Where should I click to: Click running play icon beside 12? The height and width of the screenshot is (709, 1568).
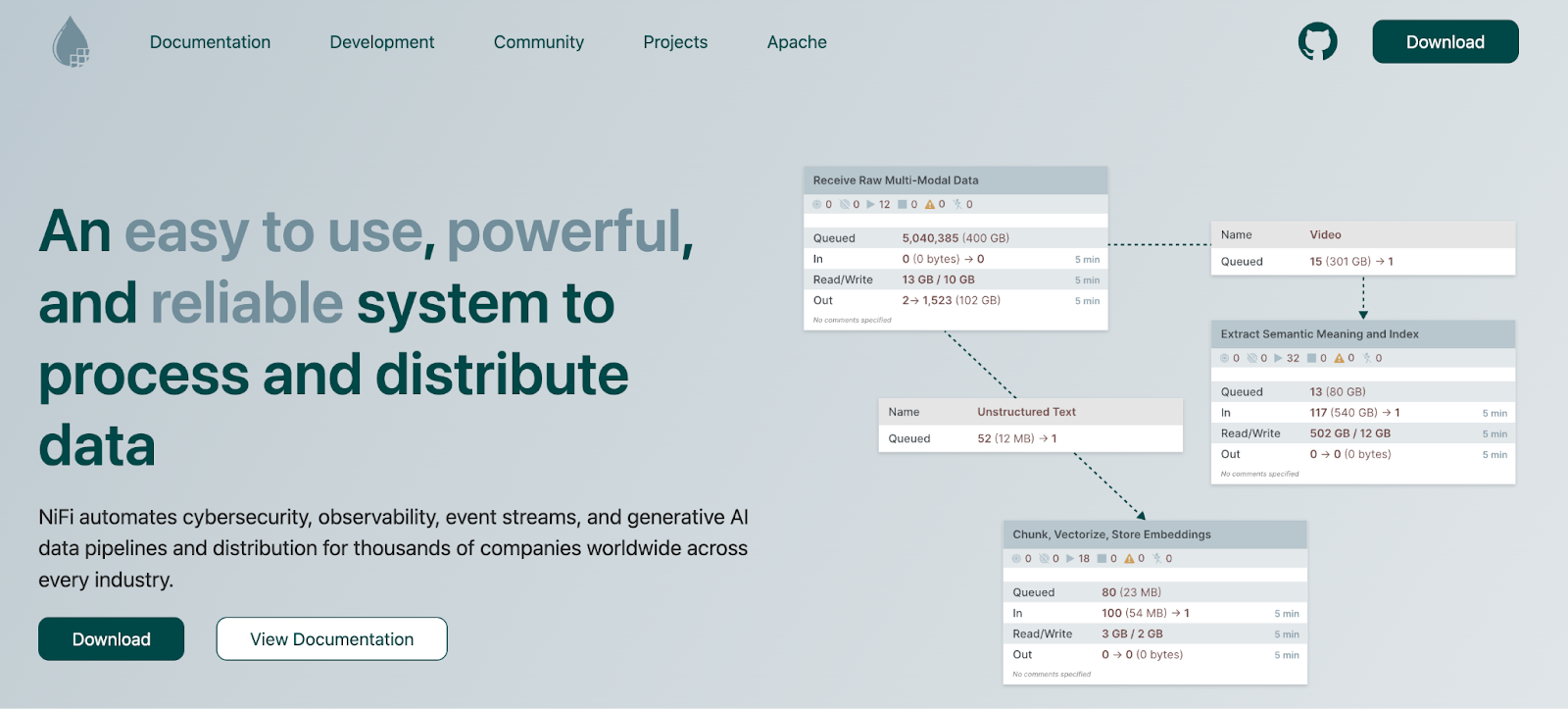[870, 205]
